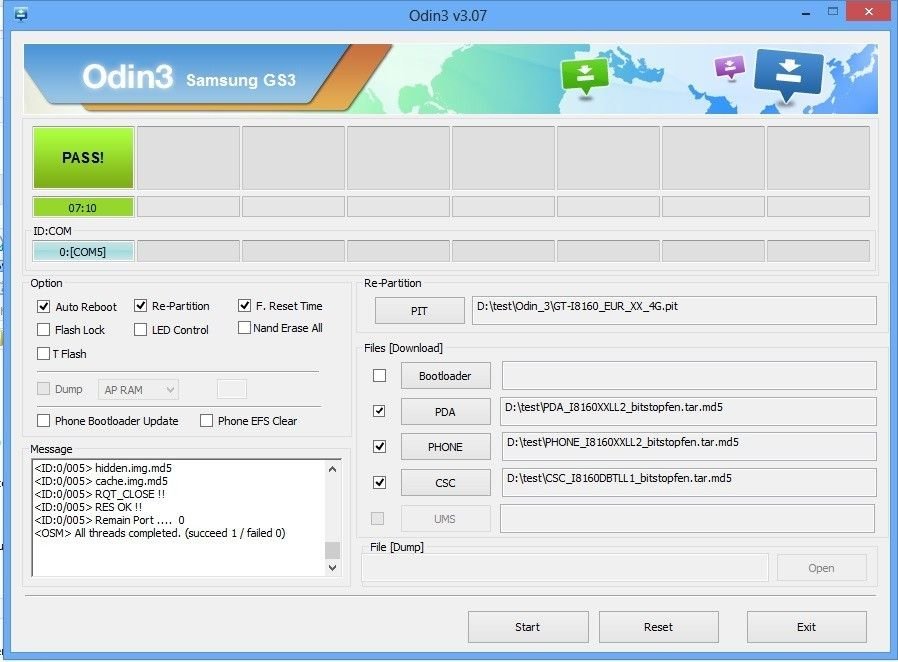Click the empty Bootloader path field
The width and height of the screenshot is (898, 662).
[x=689, y=376]
